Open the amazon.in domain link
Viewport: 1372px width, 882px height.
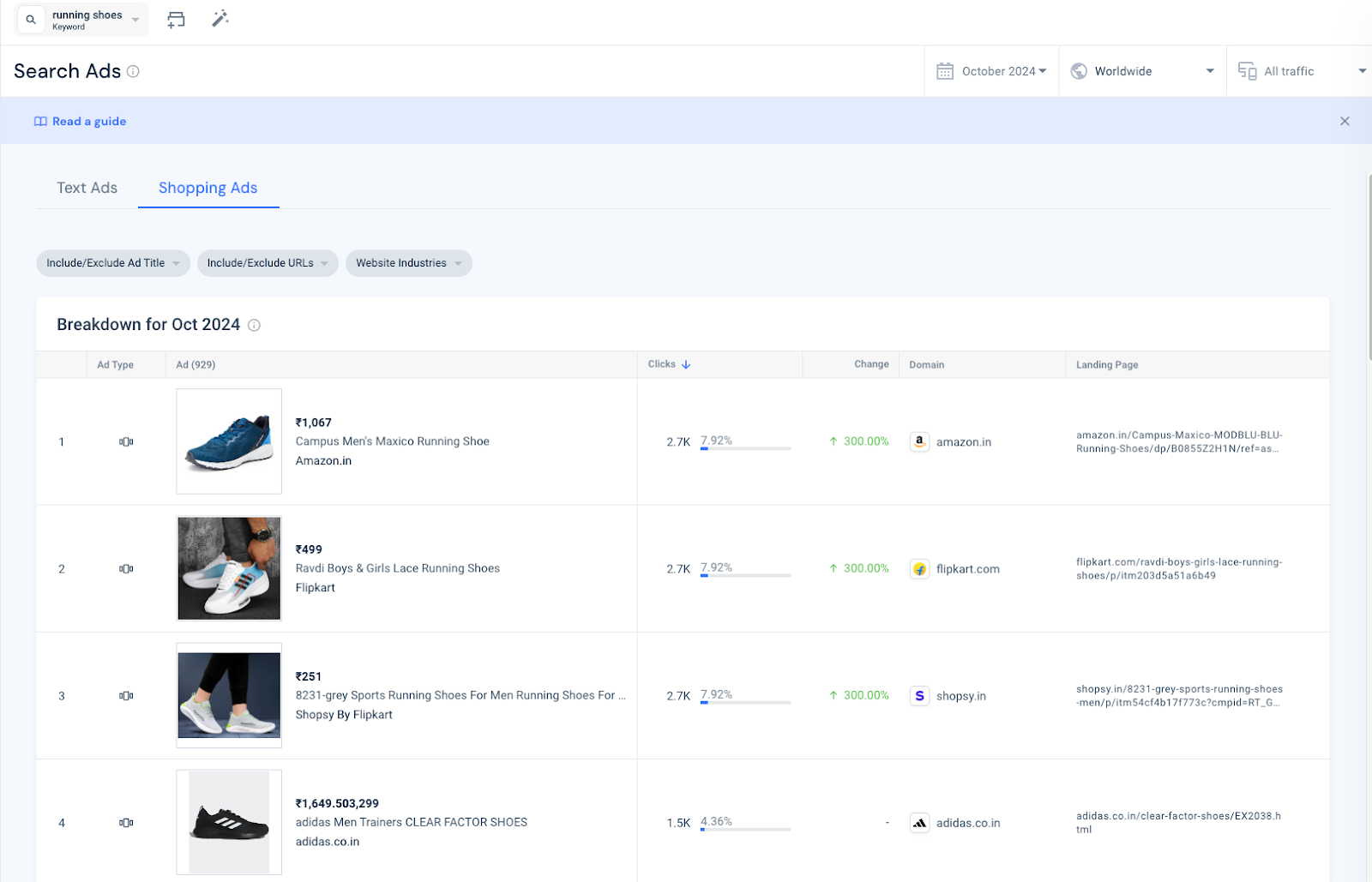[x=964, y=442]
